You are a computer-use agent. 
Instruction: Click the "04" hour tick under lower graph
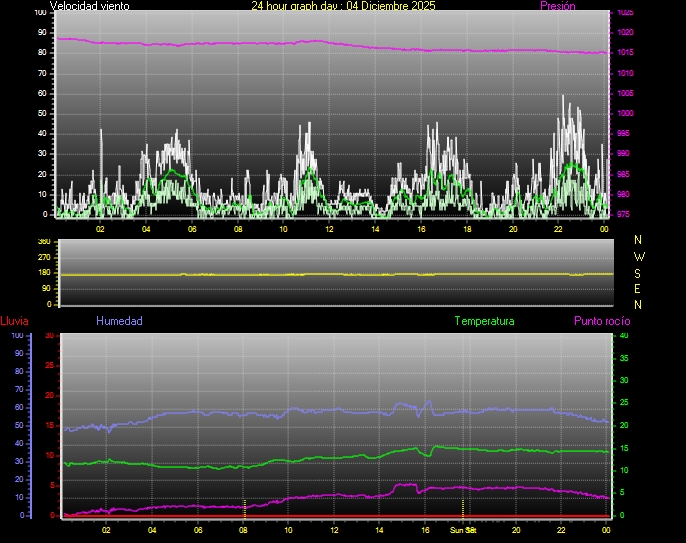point(152,530)
